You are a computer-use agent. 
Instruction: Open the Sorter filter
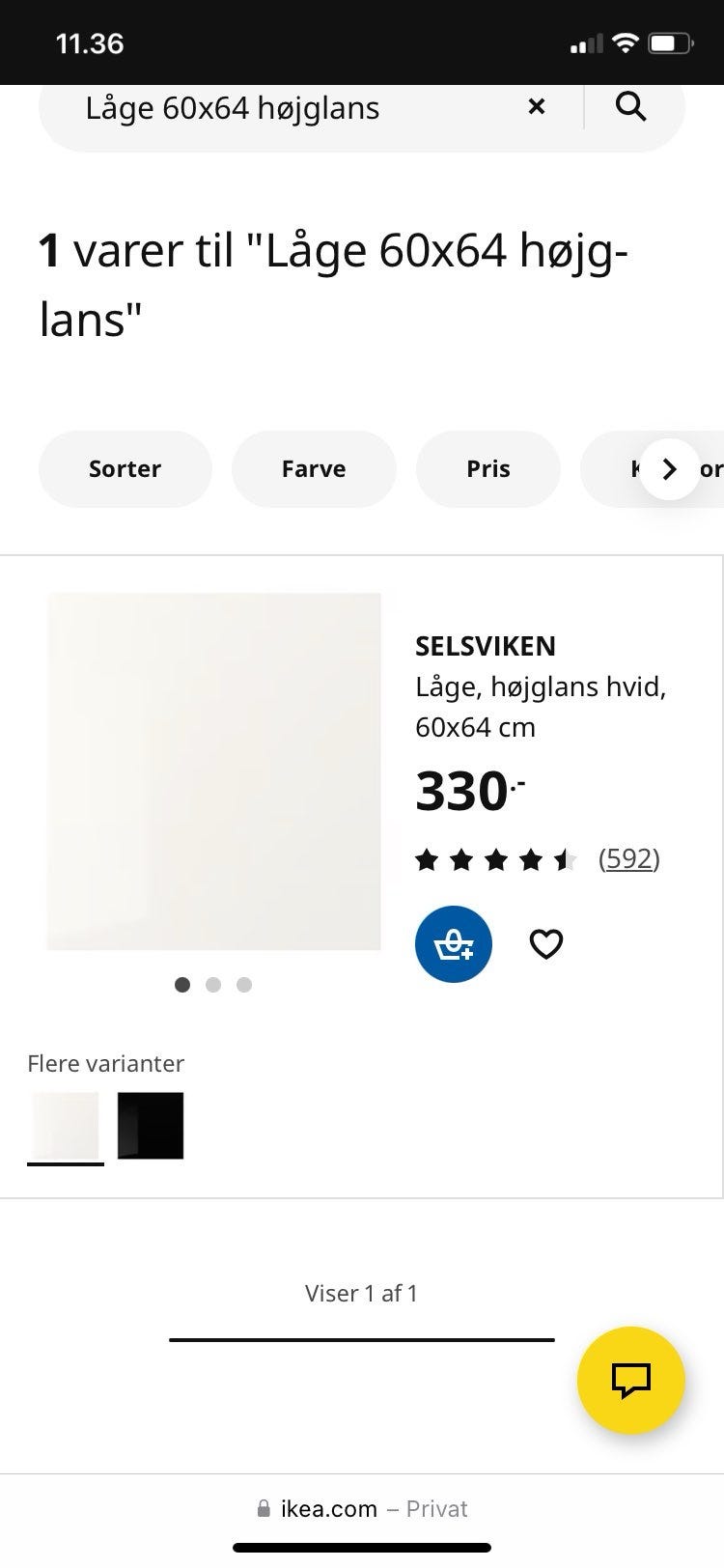125,469
